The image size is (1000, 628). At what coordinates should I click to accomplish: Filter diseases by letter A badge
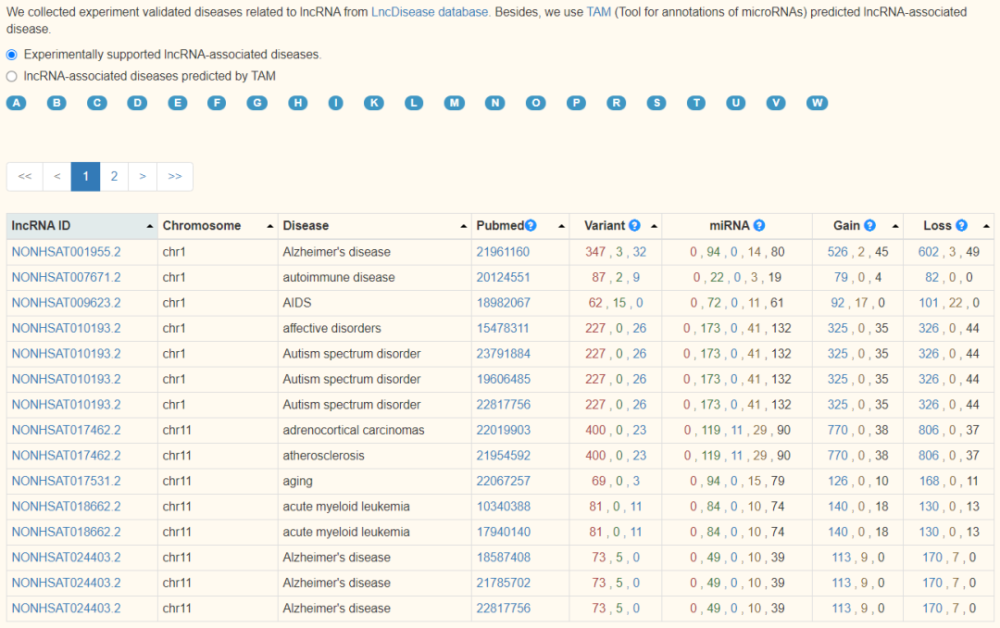pos(16,103)
